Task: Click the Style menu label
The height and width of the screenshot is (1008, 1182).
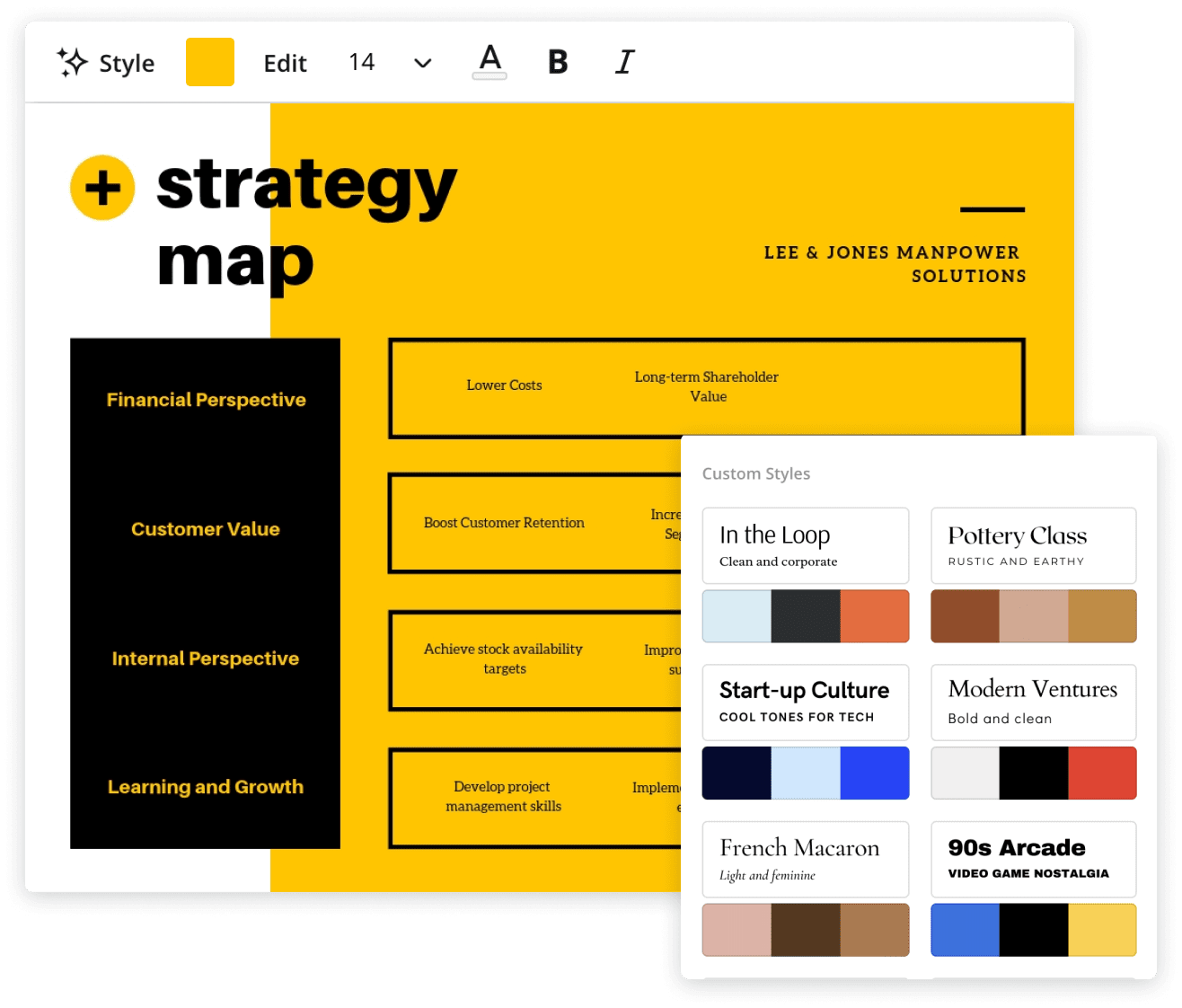Action: click(x=126, y=63)
